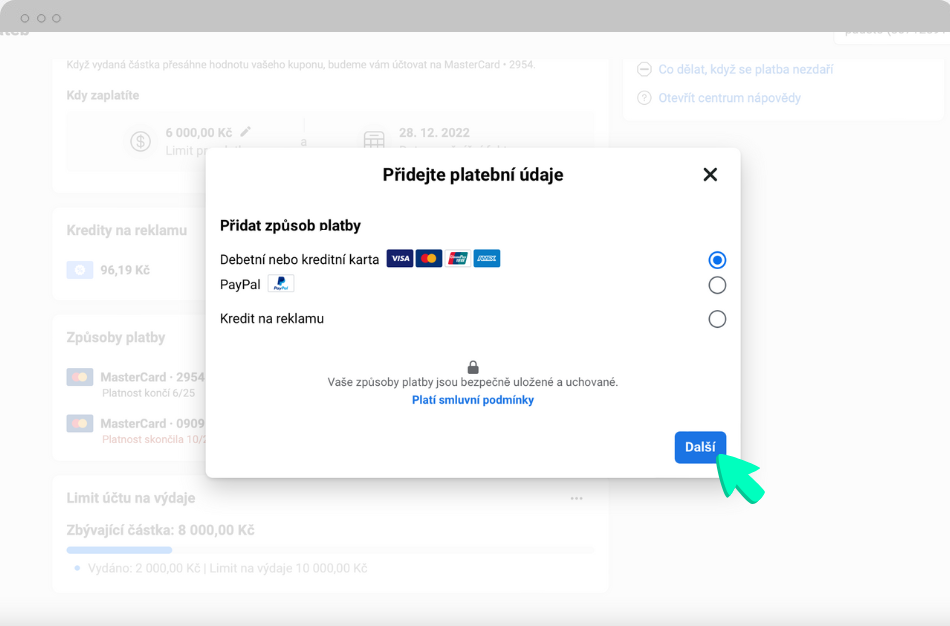Click the UnionPay card logo
Screen dimensions: 950x626
coord(458,259)
